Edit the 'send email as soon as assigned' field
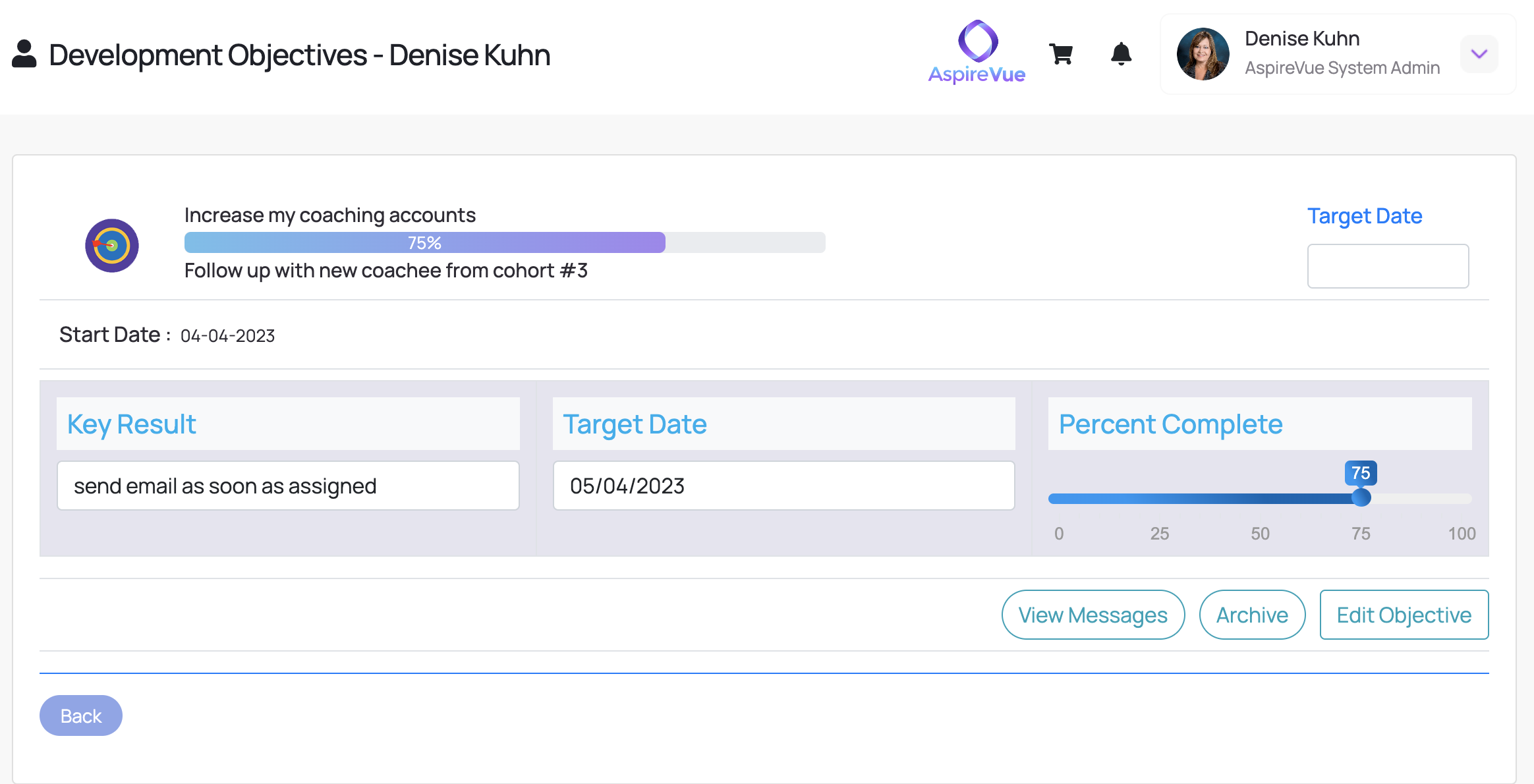This screenshot has width=1534, height=784. pos(288,486)
